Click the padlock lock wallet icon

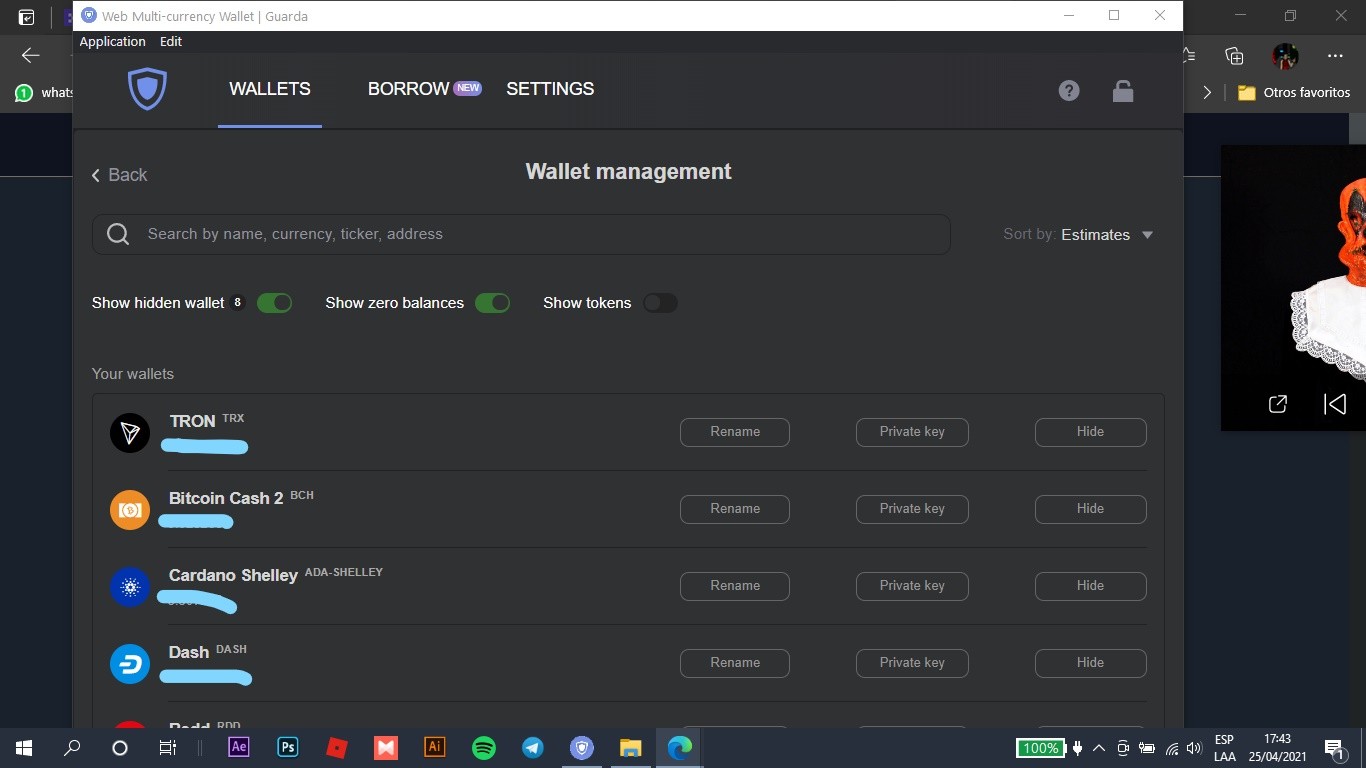[x=1123, y=91]
